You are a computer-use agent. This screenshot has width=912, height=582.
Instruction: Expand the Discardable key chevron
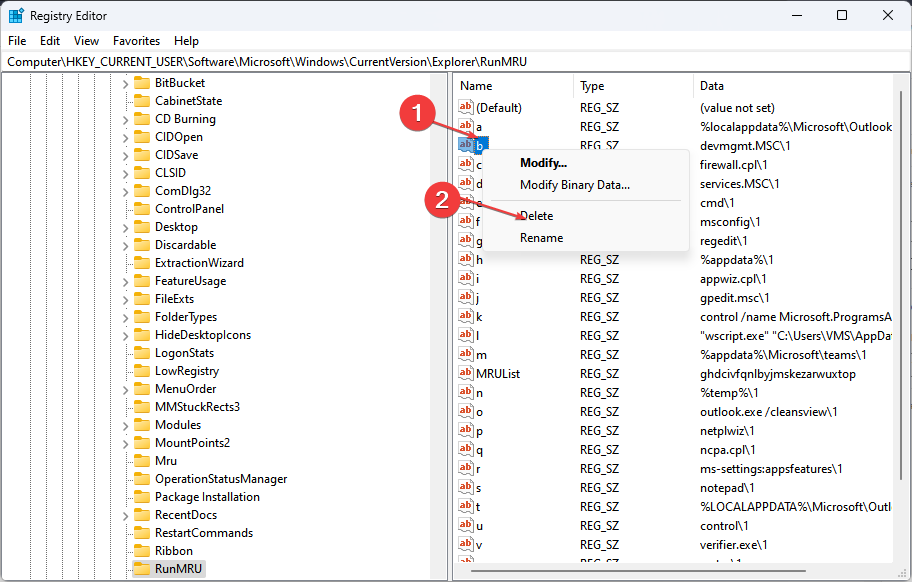pos(125,245)
